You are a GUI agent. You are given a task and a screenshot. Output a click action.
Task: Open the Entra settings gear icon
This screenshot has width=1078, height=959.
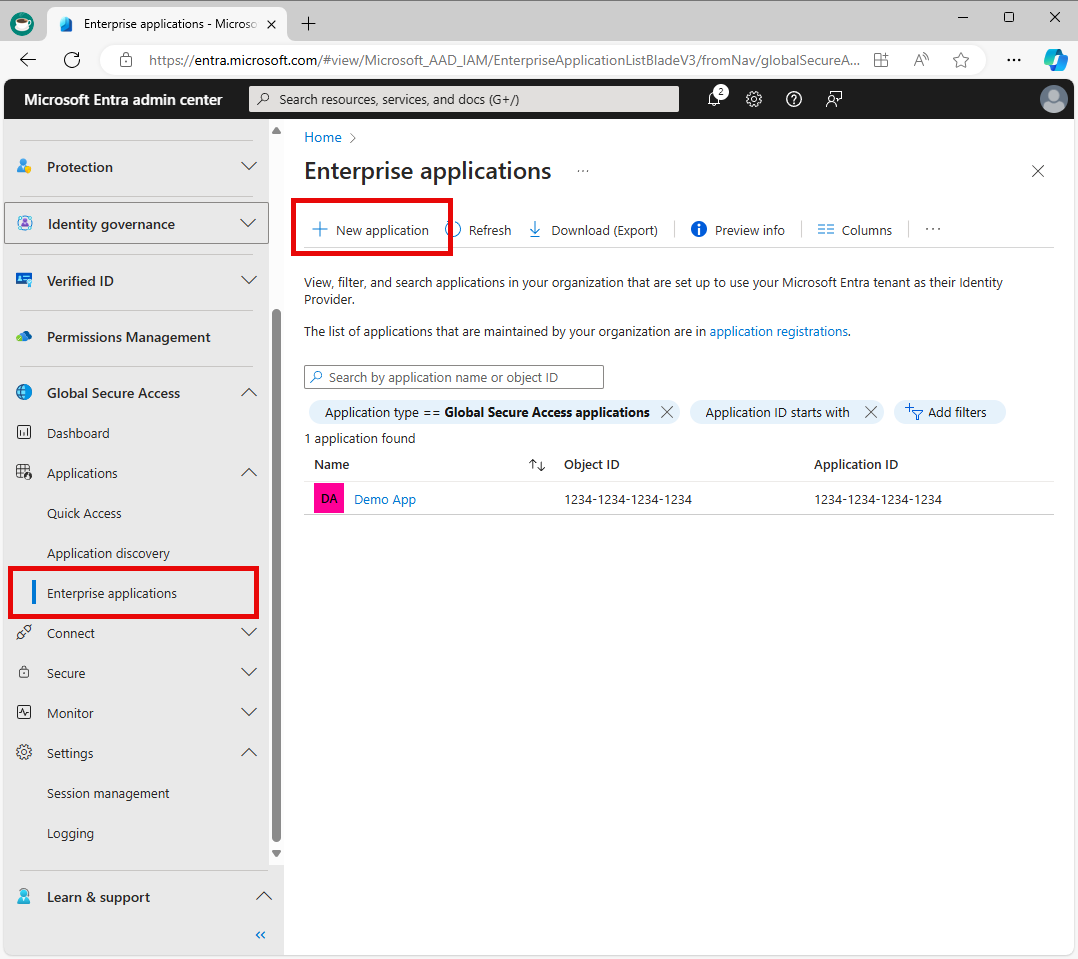coord(754,99)
